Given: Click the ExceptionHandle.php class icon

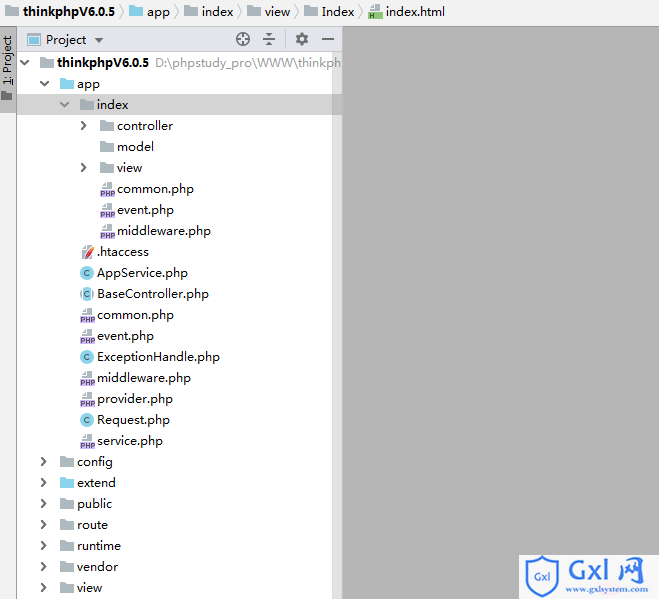Looking at the screenshot, I should click(87, 357).
